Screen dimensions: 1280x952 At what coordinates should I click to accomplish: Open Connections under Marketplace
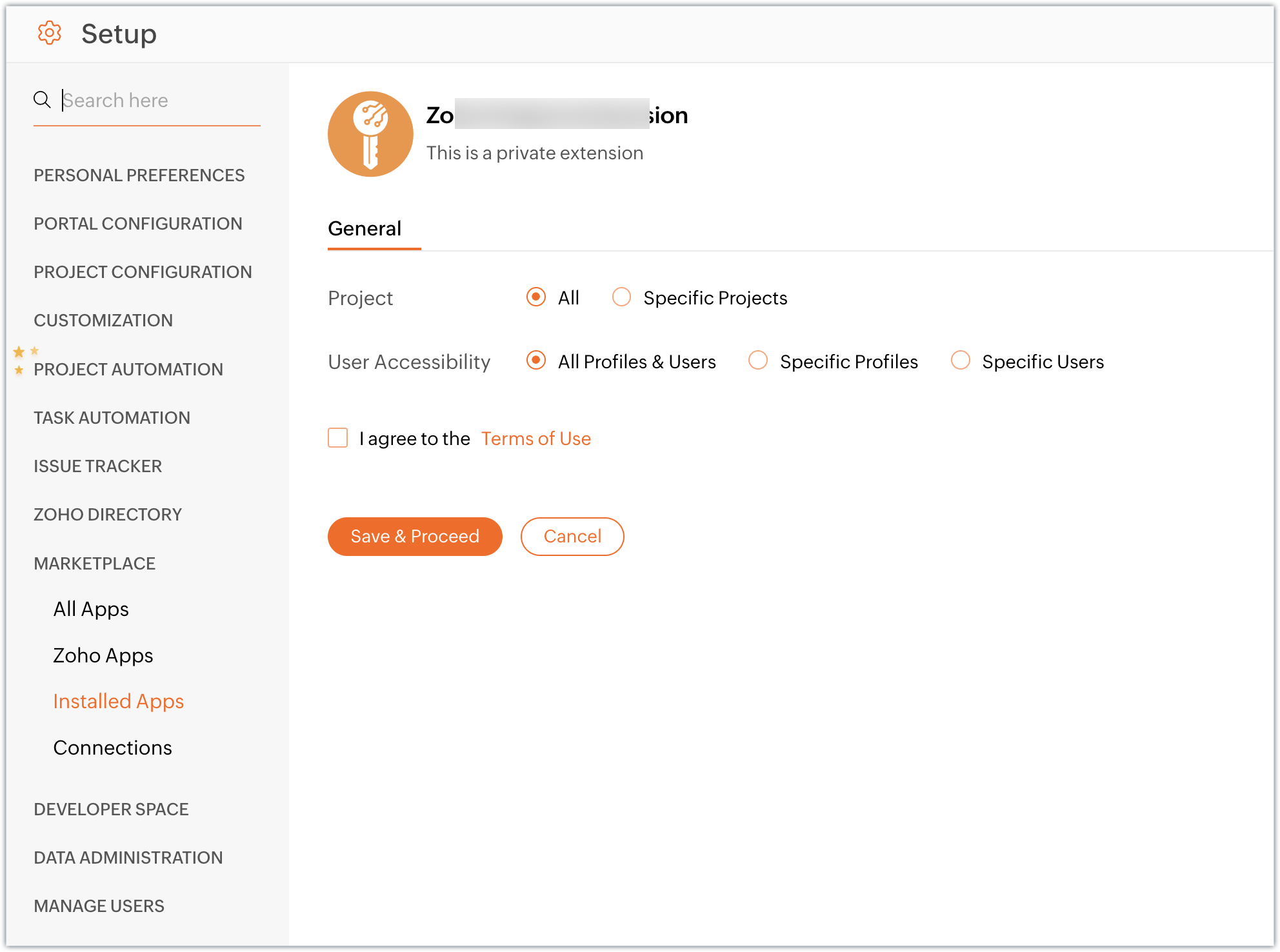[113, 748]
